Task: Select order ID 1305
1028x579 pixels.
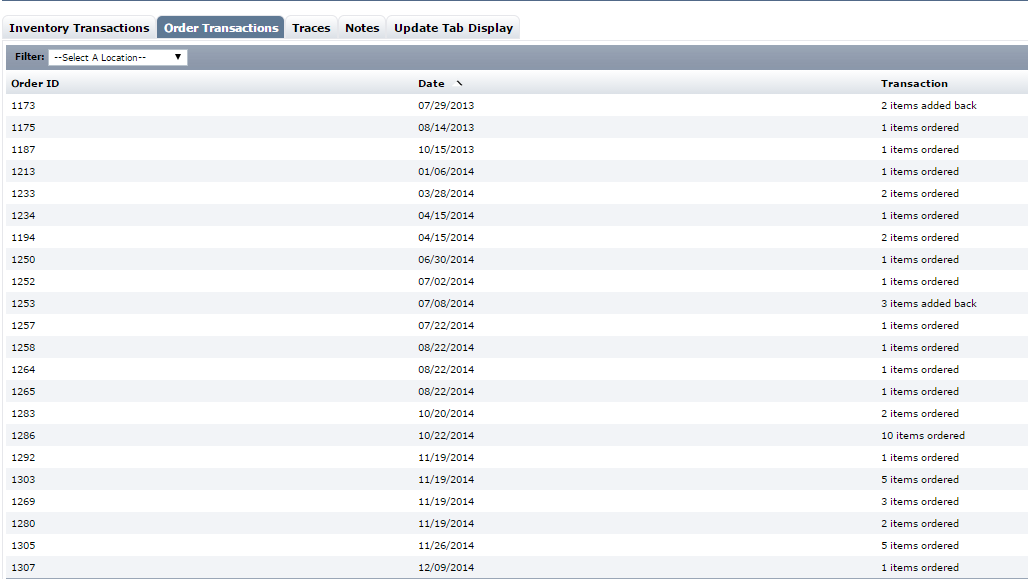Action: click(23, 545)
